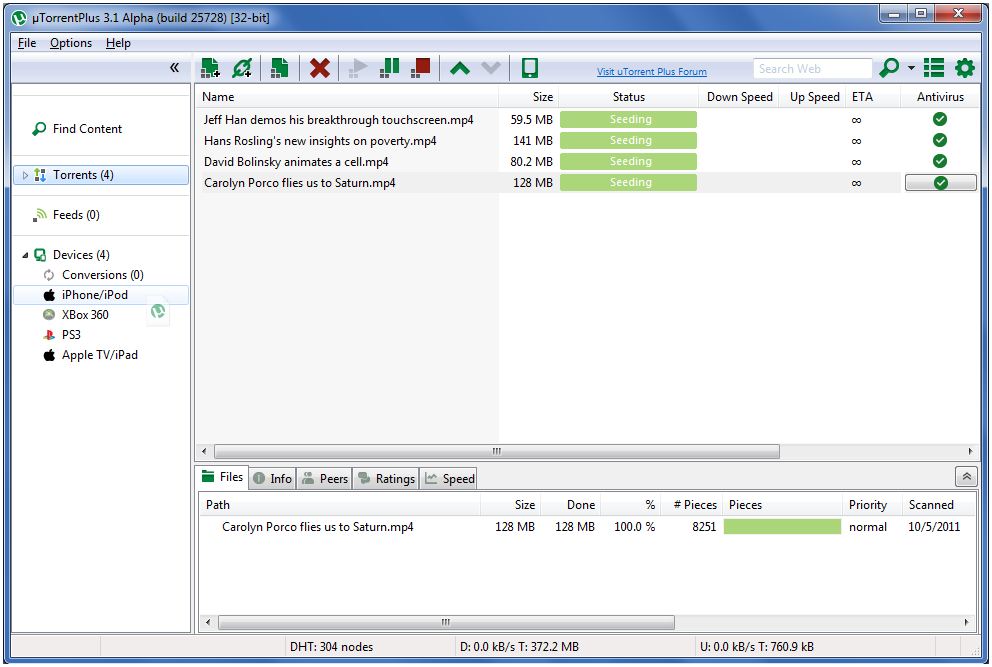Click the Start torrent play icon
The image size is (992, 667).
click(x=358, y=68)
